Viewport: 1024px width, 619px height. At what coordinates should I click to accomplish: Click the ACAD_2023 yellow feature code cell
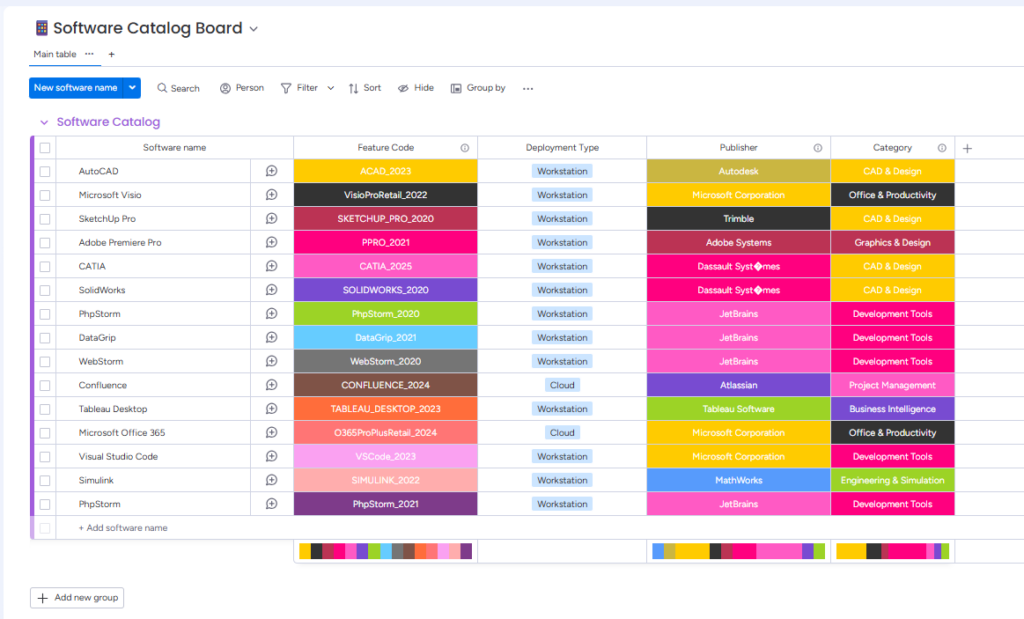coord(385,171)
